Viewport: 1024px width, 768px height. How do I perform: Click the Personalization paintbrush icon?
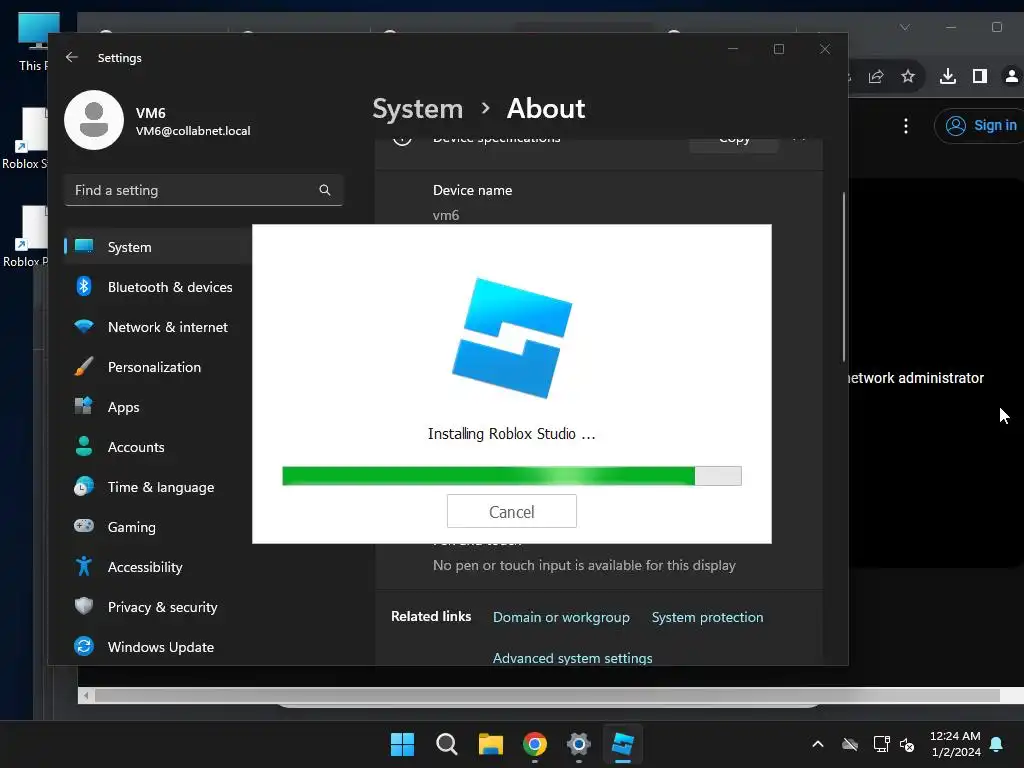84,366
